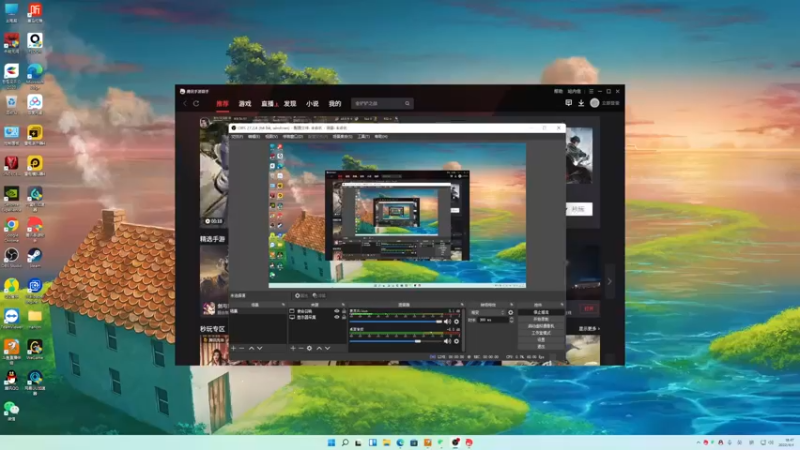The height and width of the screenshot is (450, 800).
Task: Click refresh icon in Tencent assistant window
Action: (196, 104)
